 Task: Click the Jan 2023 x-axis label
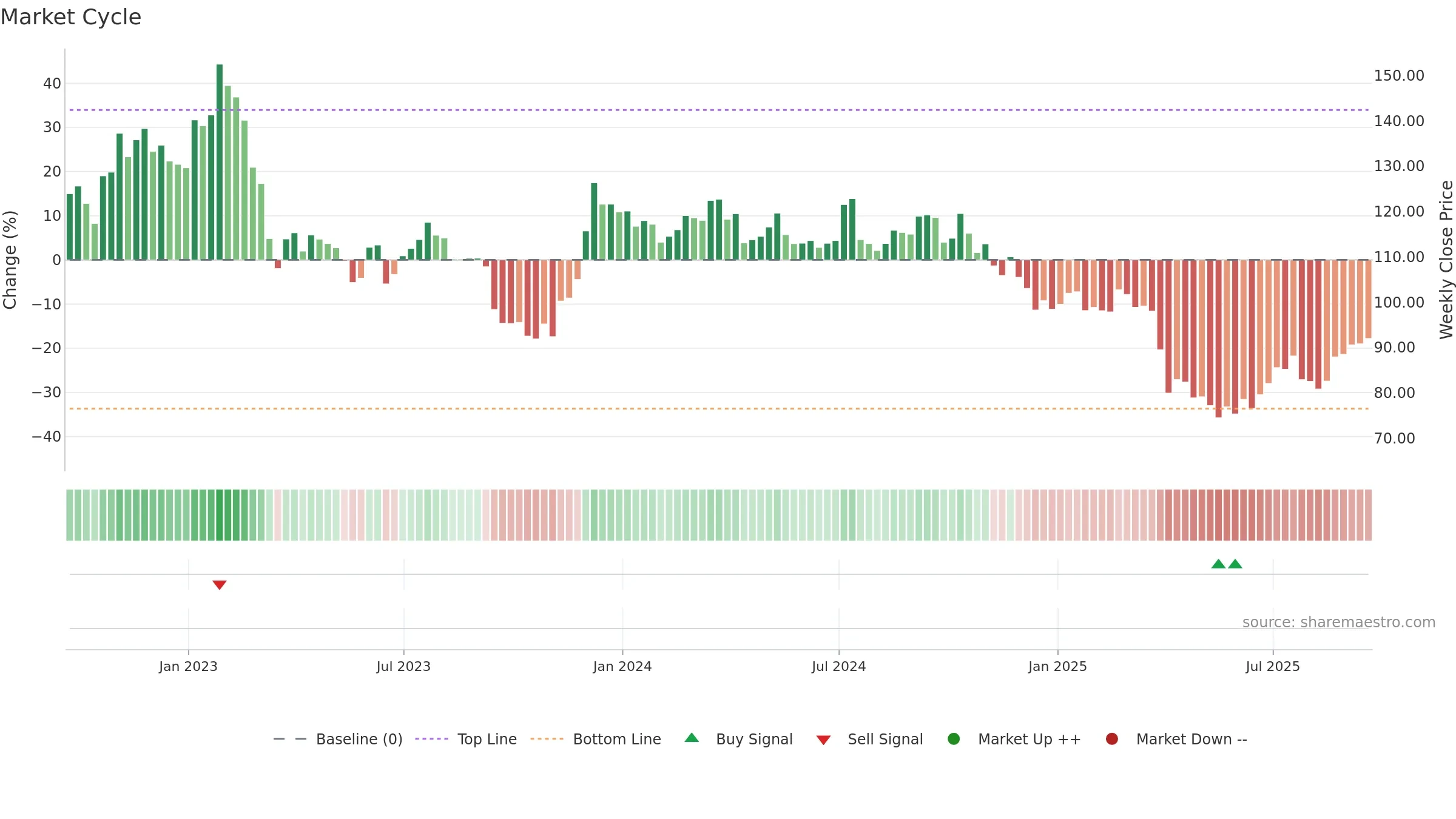[x=188, y=666]
